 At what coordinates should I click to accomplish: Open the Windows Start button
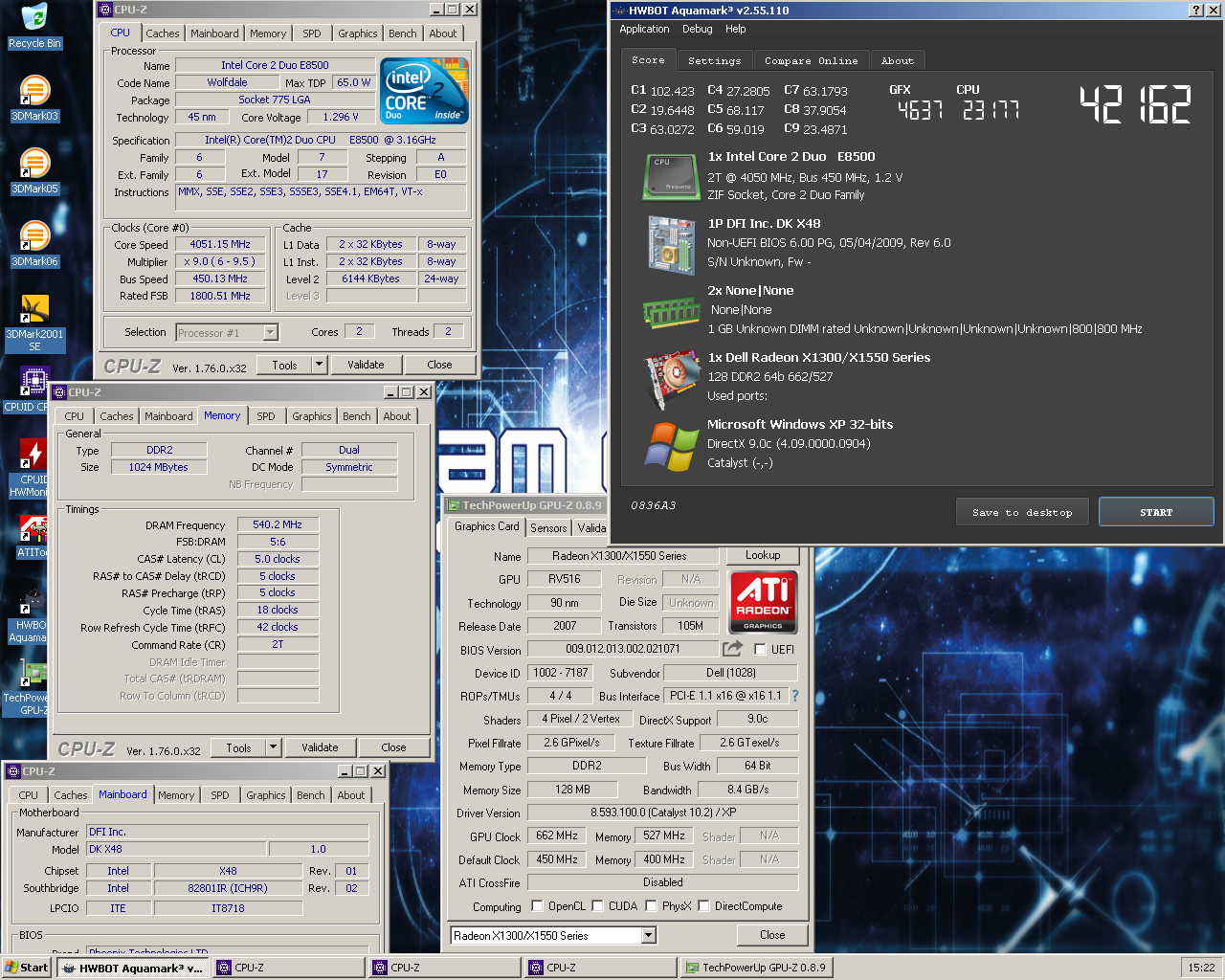(27, 968)
